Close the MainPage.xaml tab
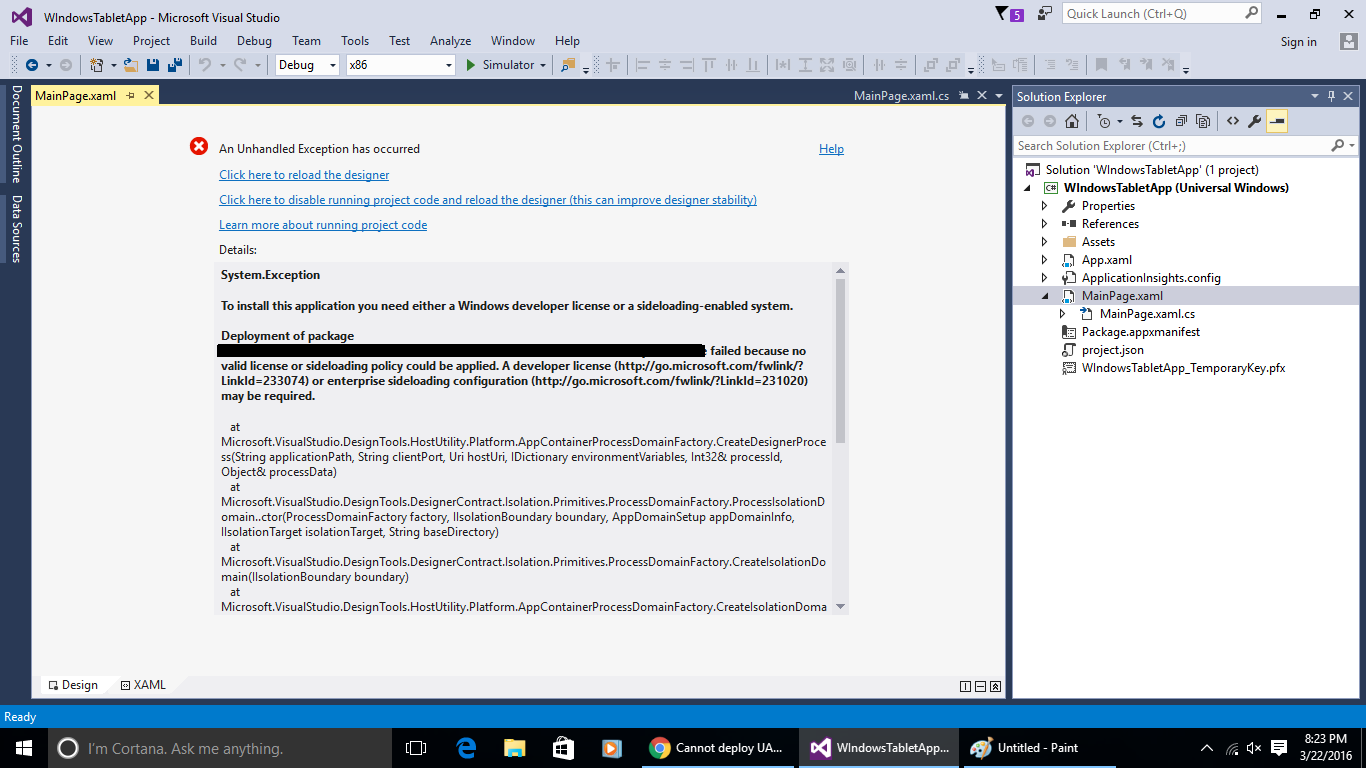The image size is (1366, 768). (x=149, y=96)
